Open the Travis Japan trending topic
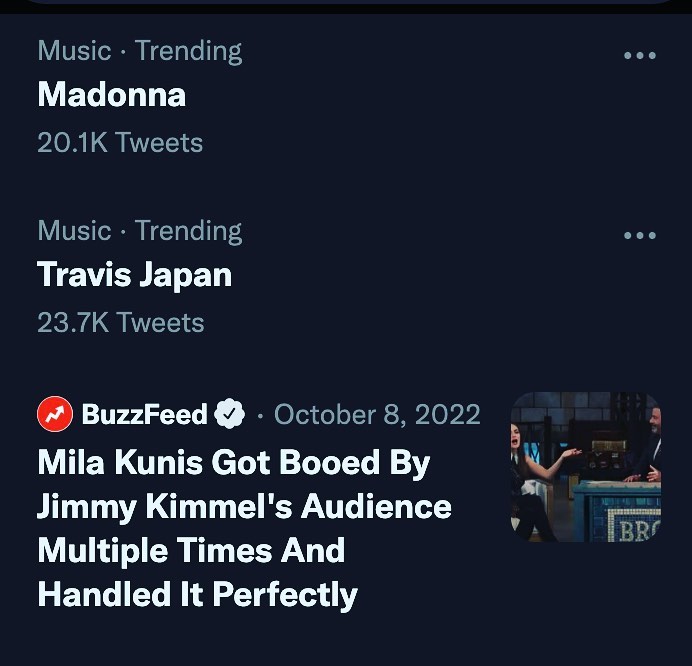The image size is (692, 666). [x=134, y=275]
